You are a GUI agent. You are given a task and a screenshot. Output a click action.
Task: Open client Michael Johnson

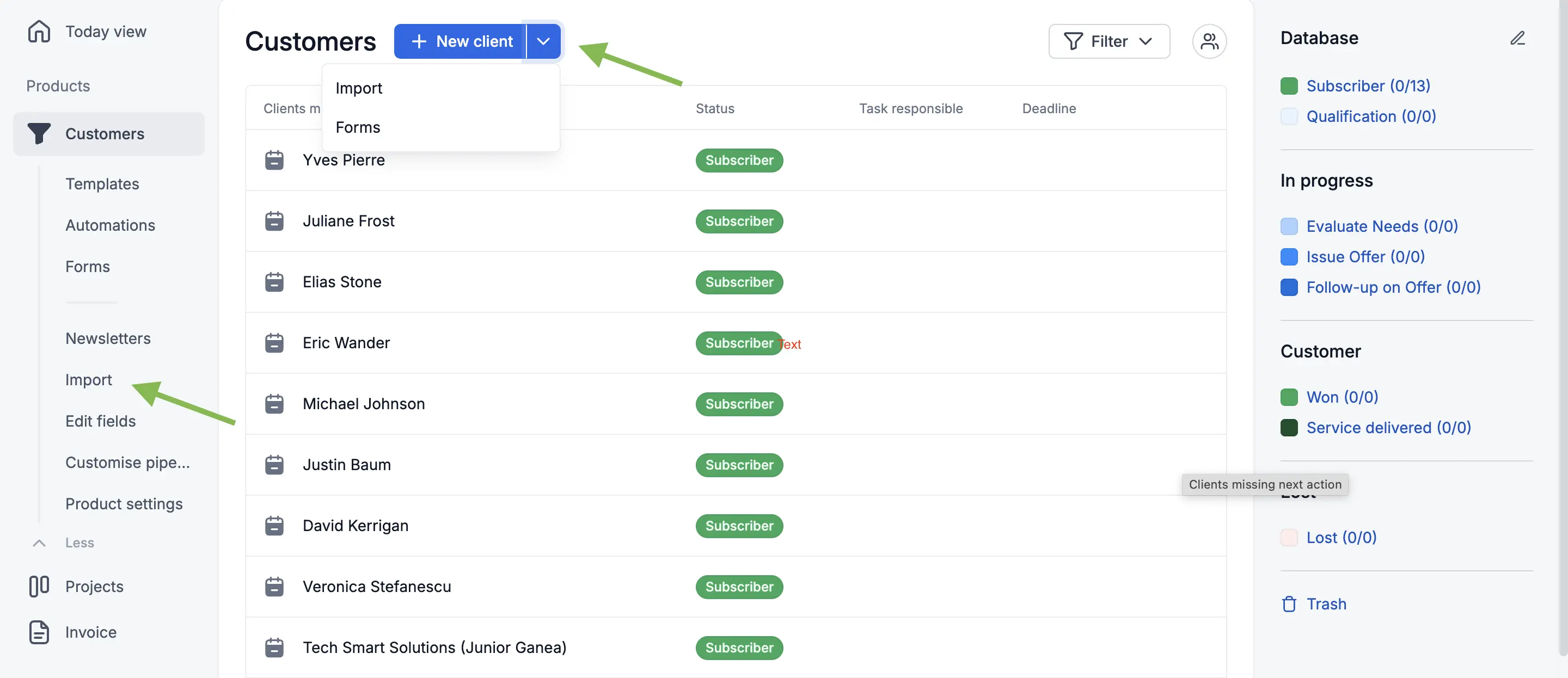(x=363, y=404)
